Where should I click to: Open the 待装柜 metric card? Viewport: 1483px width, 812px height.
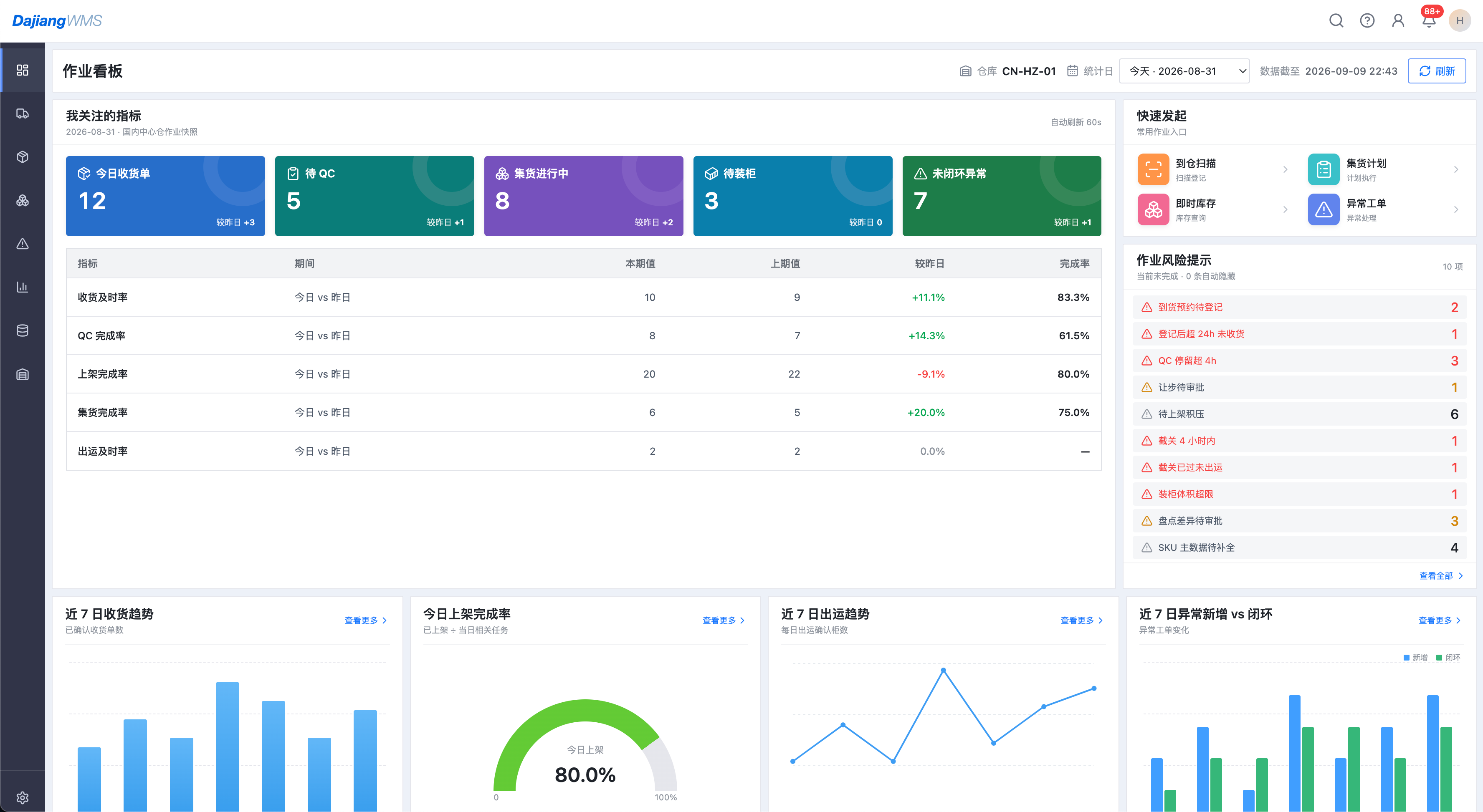[x=793, y=196]
